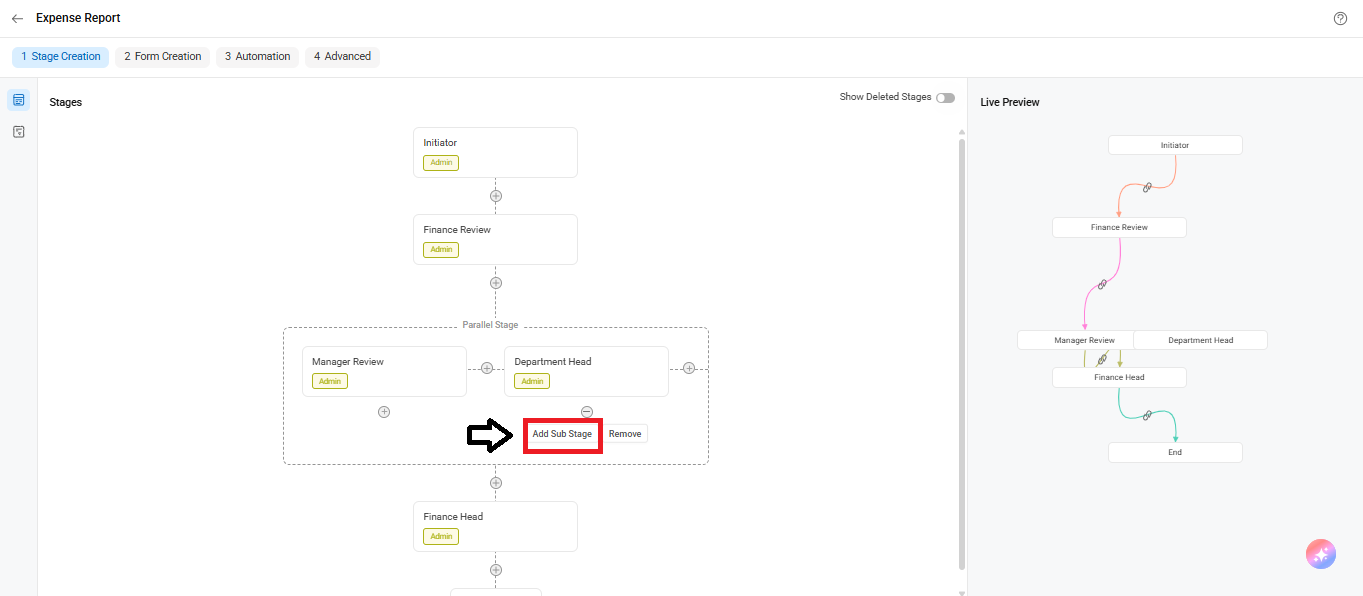Click the plus icon below Initiator stage
Screen dimensions: 1363x596
coord(496,196)
